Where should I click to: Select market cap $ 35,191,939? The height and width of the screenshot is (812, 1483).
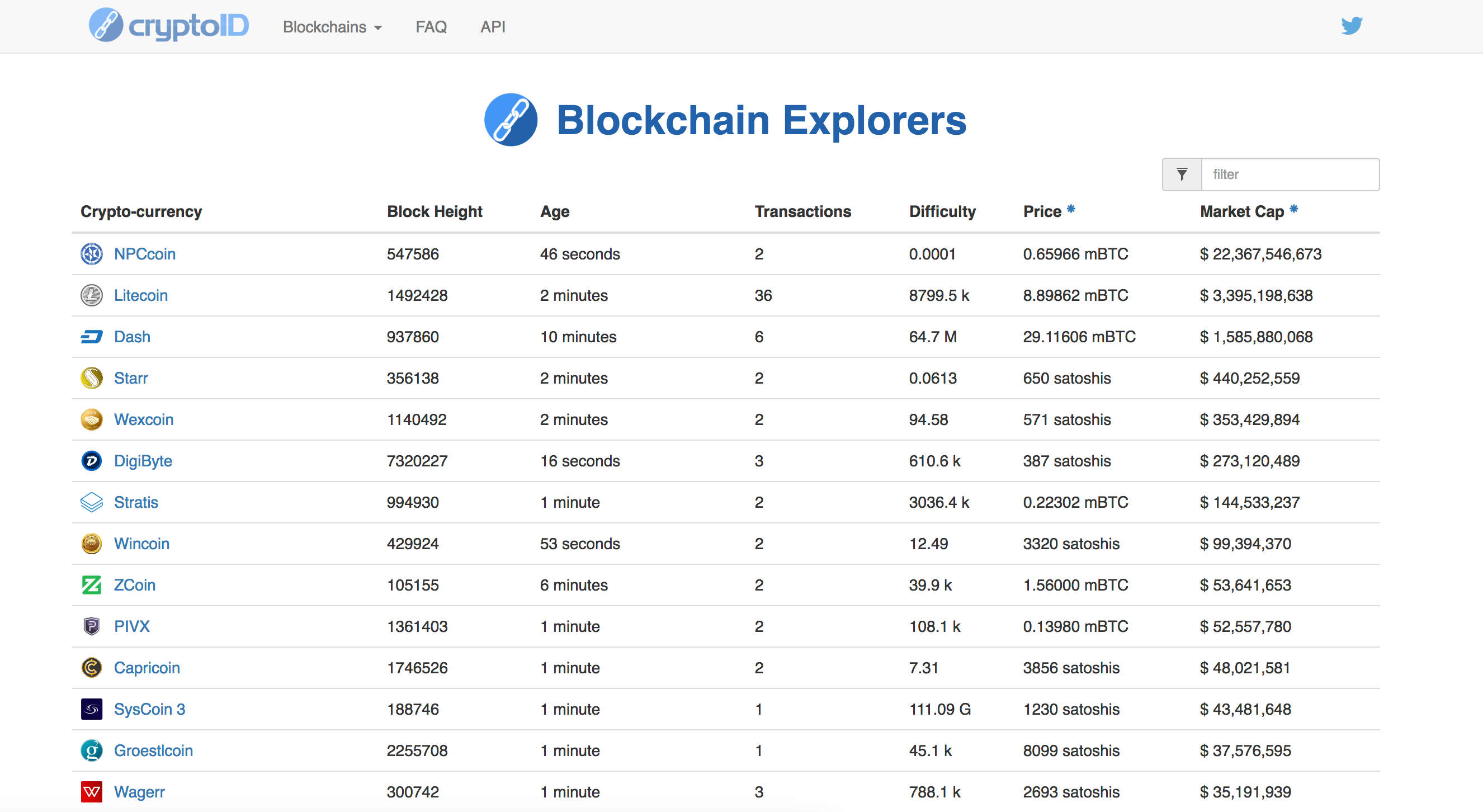pyautogui.click(x=1245, y=792)
